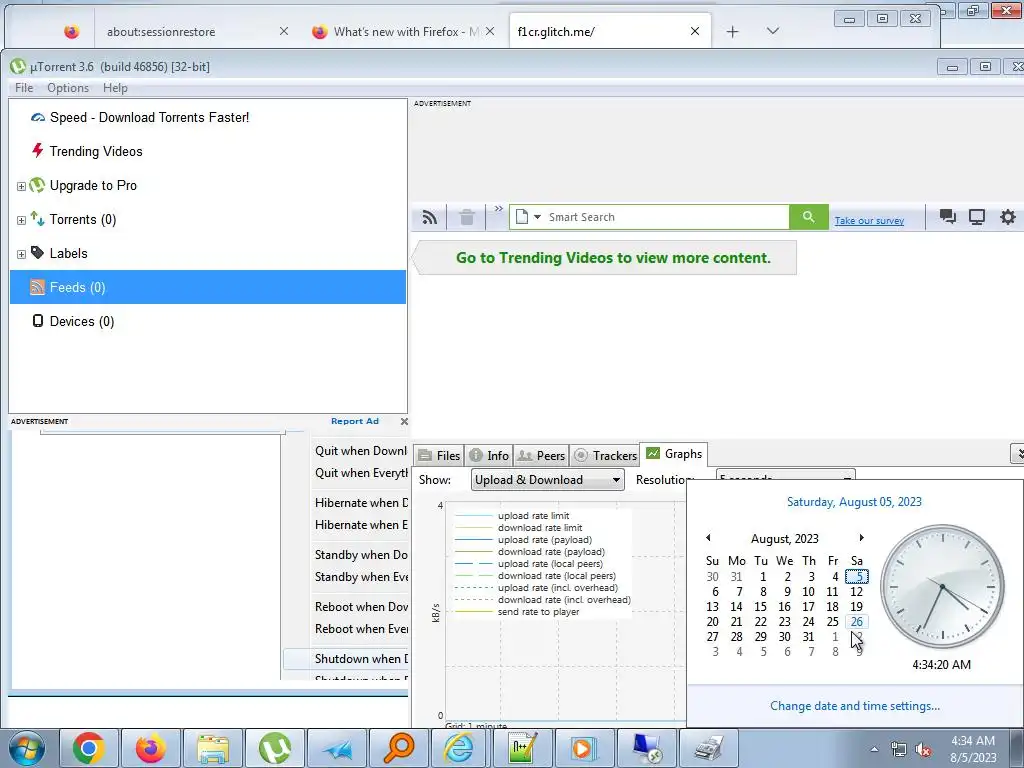Click the uTorrent taskbar icon
The height and width of the screenshot is (768, 1024).
pyautogui.click(x=274, y=748)
